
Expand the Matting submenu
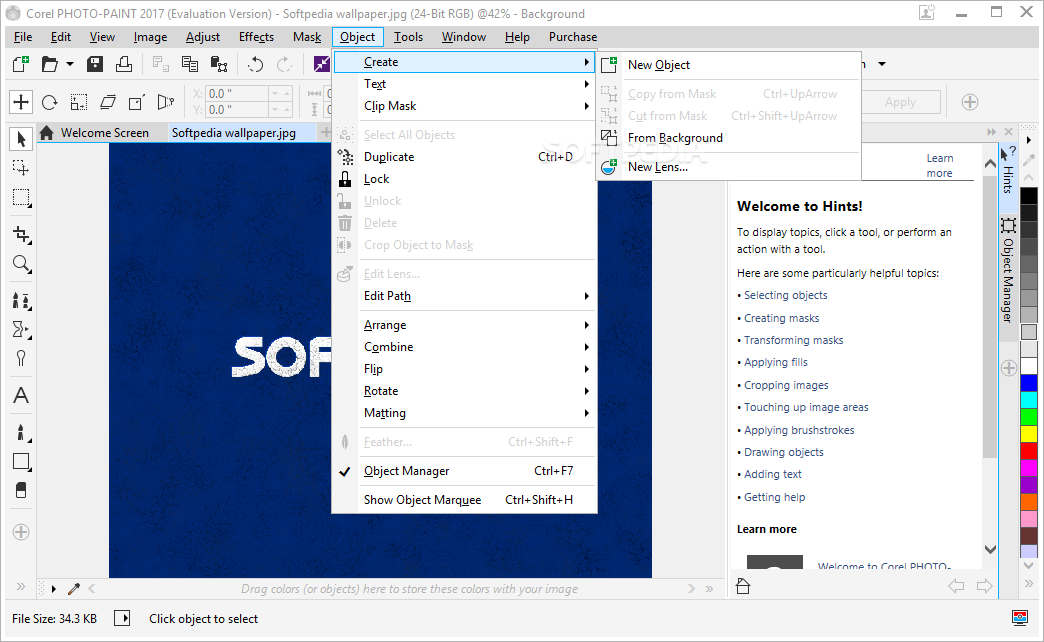[465, 412]
